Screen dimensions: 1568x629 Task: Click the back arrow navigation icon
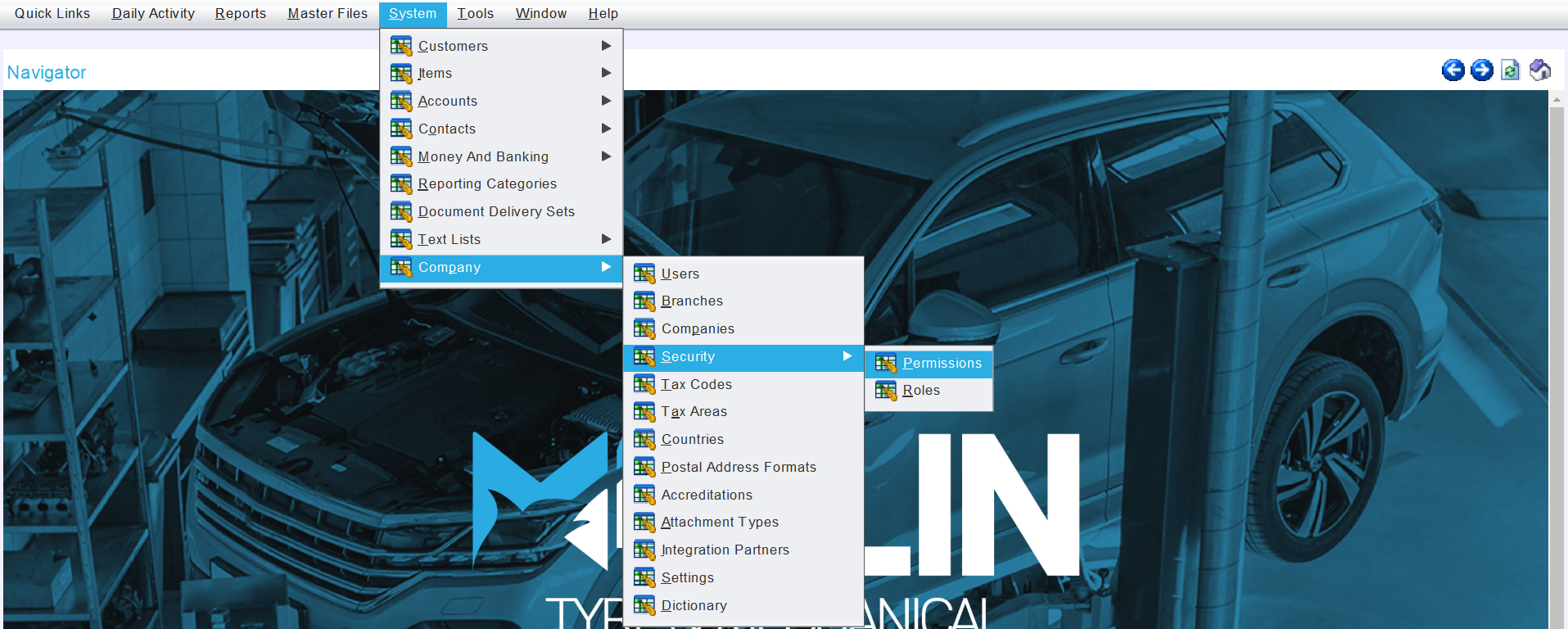[x=1453, y=70]
